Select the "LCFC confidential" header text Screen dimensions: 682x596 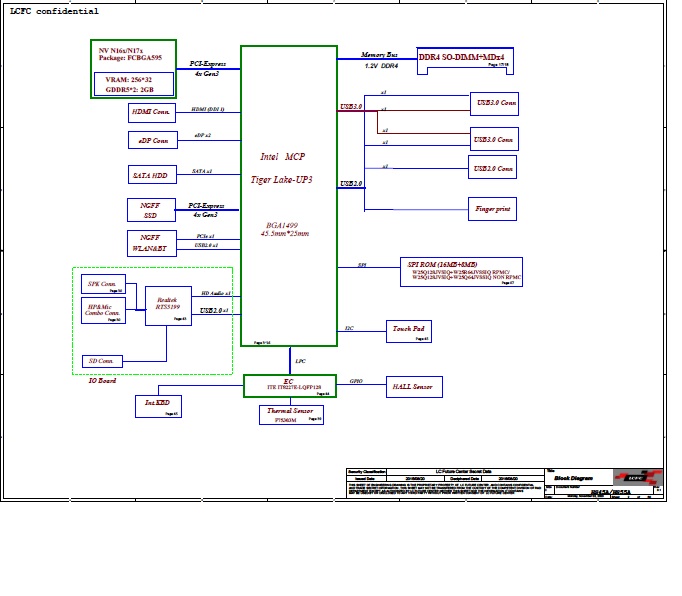54,11
